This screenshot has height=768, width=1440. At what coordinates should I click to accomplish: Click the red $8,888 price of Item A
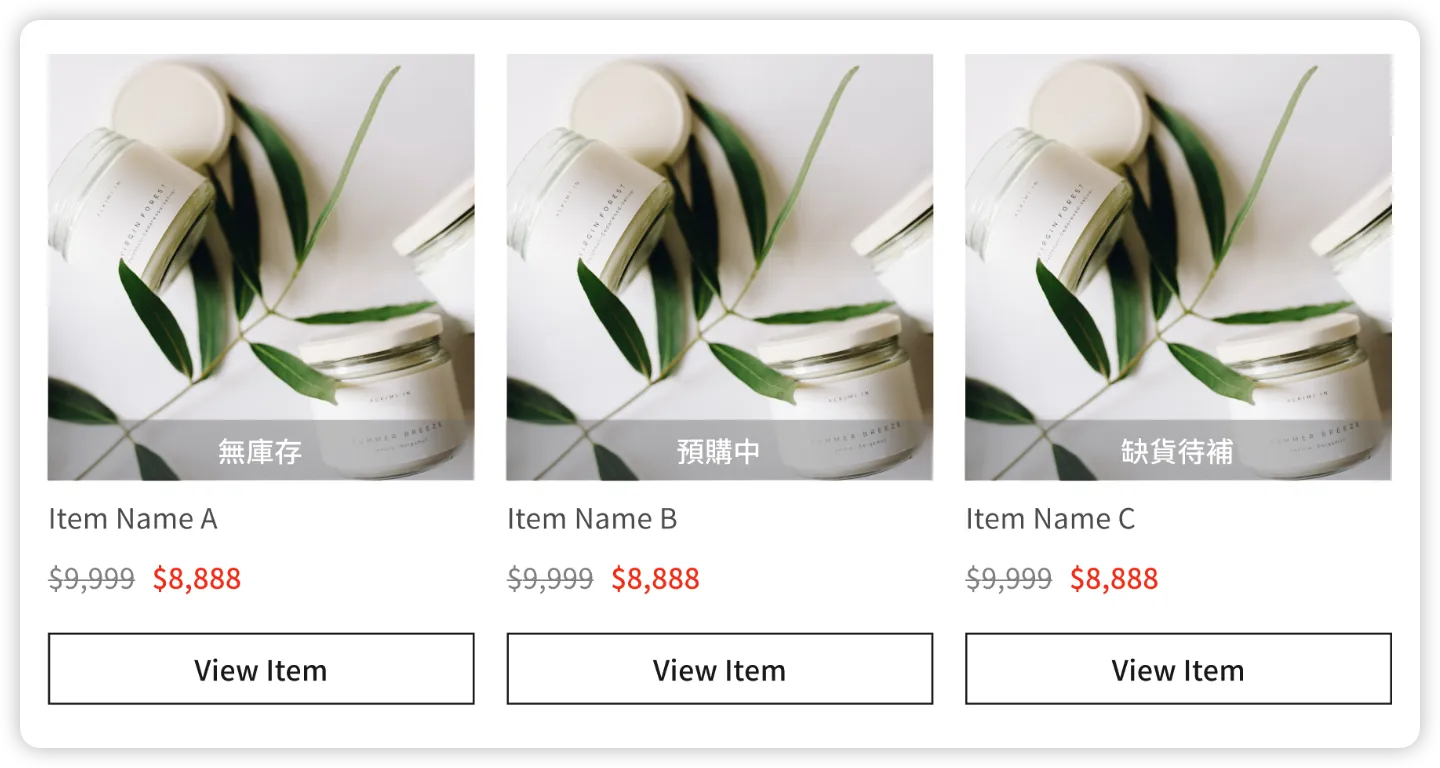tap(197, 579)
